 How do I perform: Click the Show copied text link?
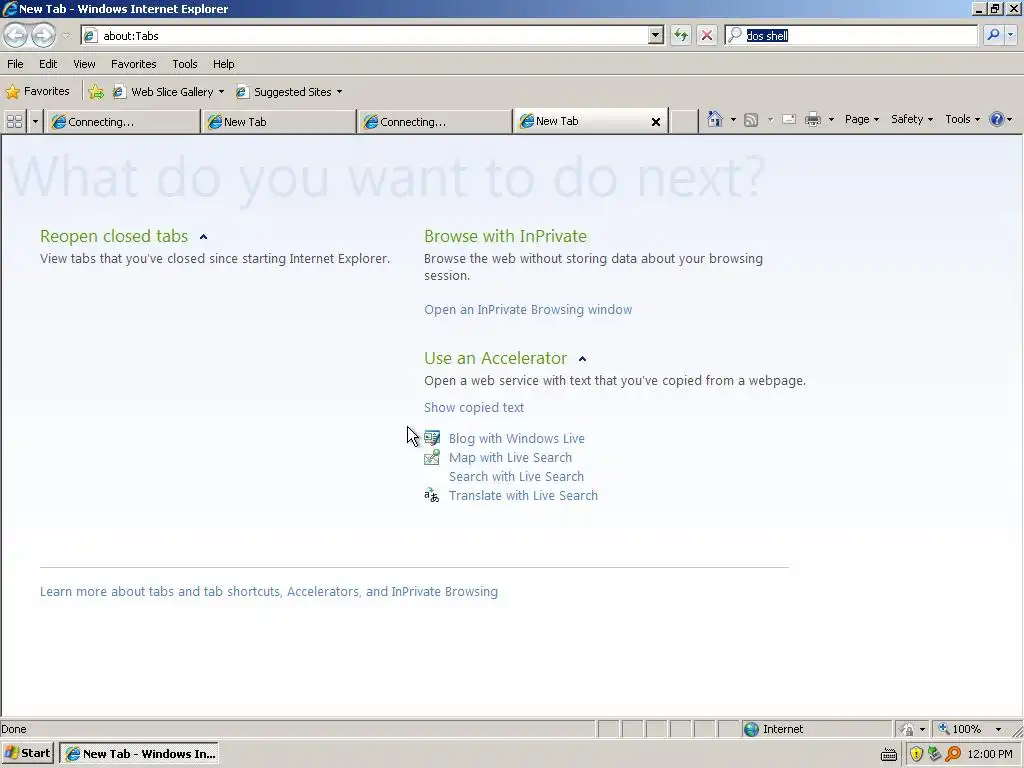coord(473,408)
